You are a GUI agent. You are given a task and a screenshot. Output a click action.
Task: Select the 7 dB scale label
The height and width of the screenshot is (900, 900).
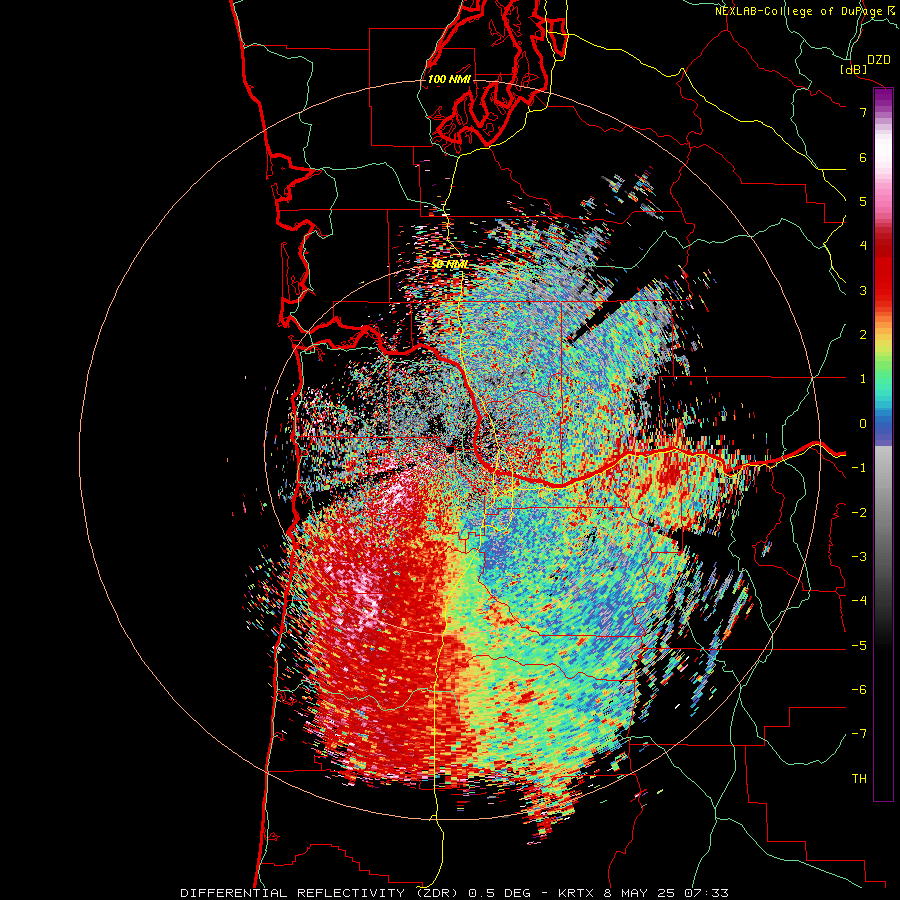pyautogui.click(x=863, y=112)
